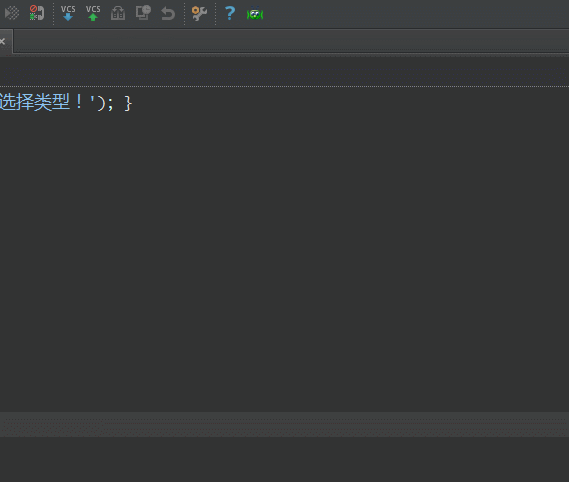The height and width of the screenshot is (482, 569).
Task: Close the current editor tab
Action: point(2,41)
